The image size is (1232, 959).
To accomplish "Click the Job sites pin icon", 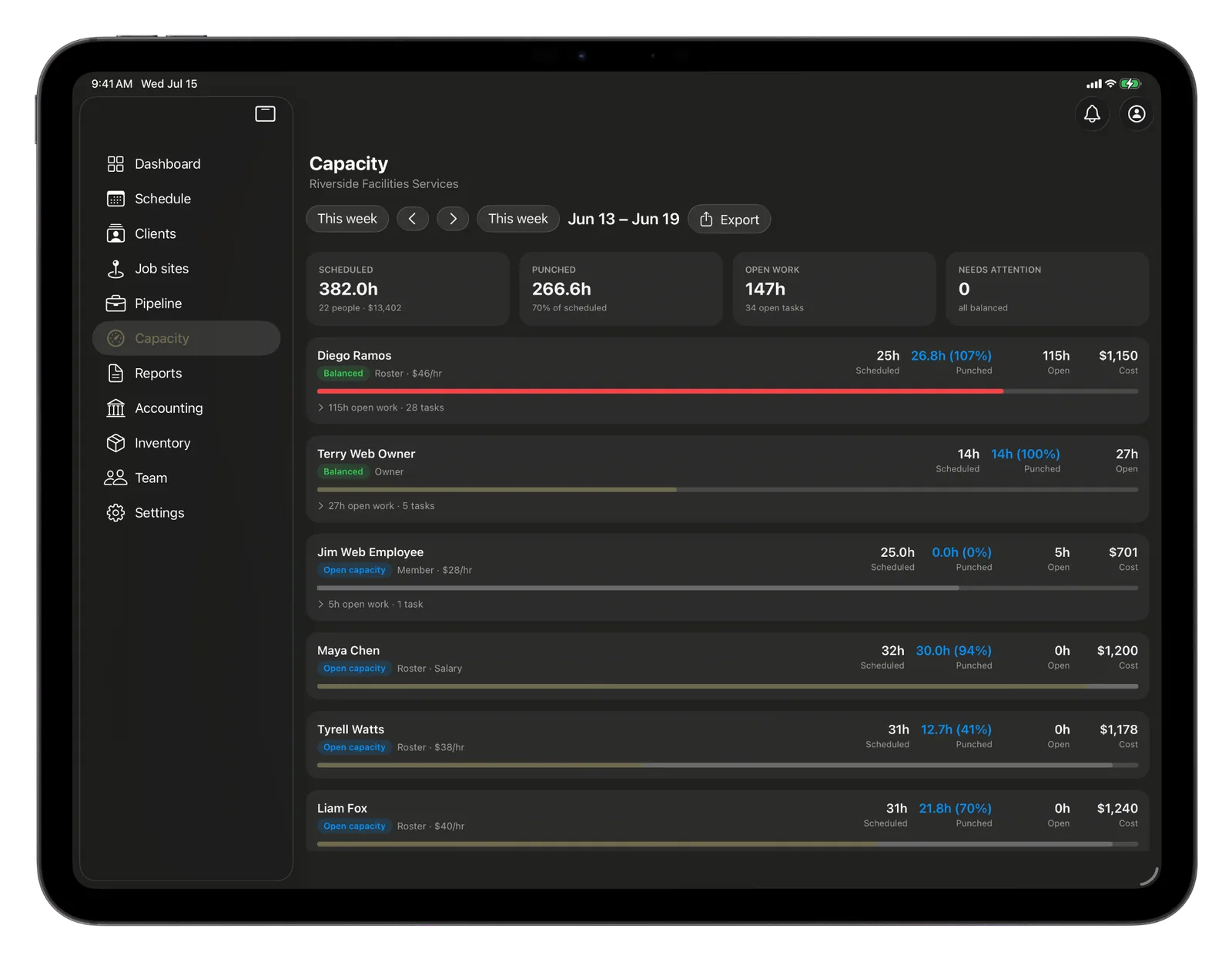I will click(115, 269).
